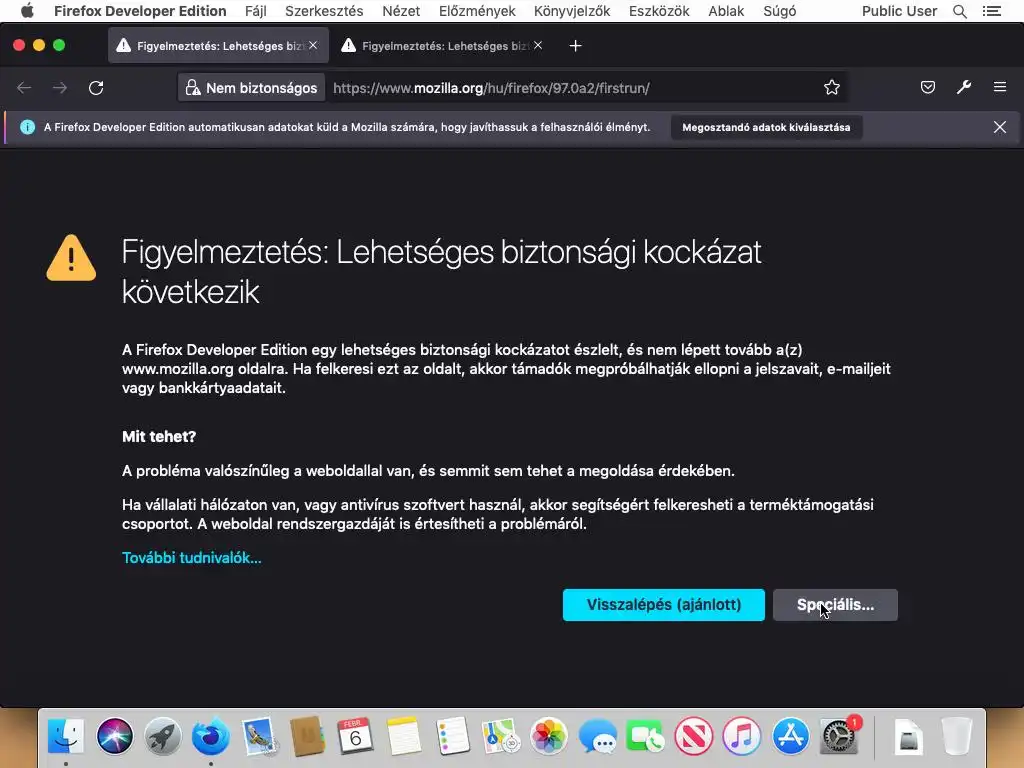Open the Pocket save icon
This screenshot has width=1024, height=768.
point(927,88)
